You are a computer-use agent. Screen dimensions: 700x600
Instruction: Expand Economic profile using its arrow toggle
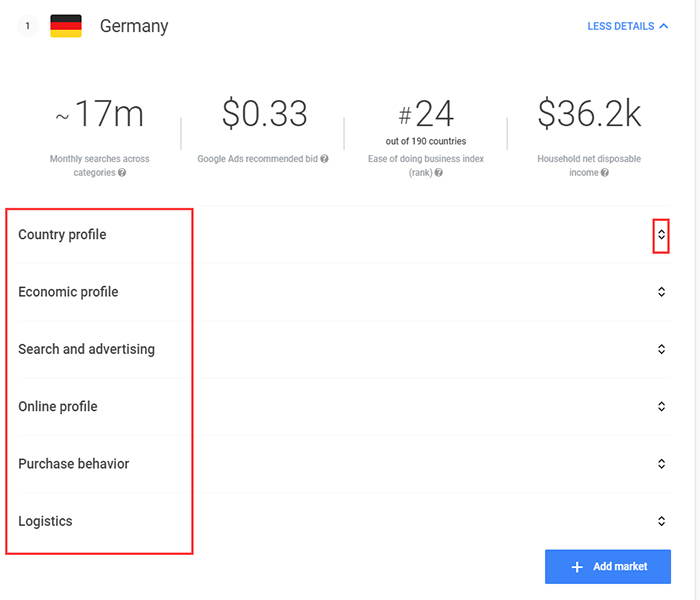tap(661, 292)
